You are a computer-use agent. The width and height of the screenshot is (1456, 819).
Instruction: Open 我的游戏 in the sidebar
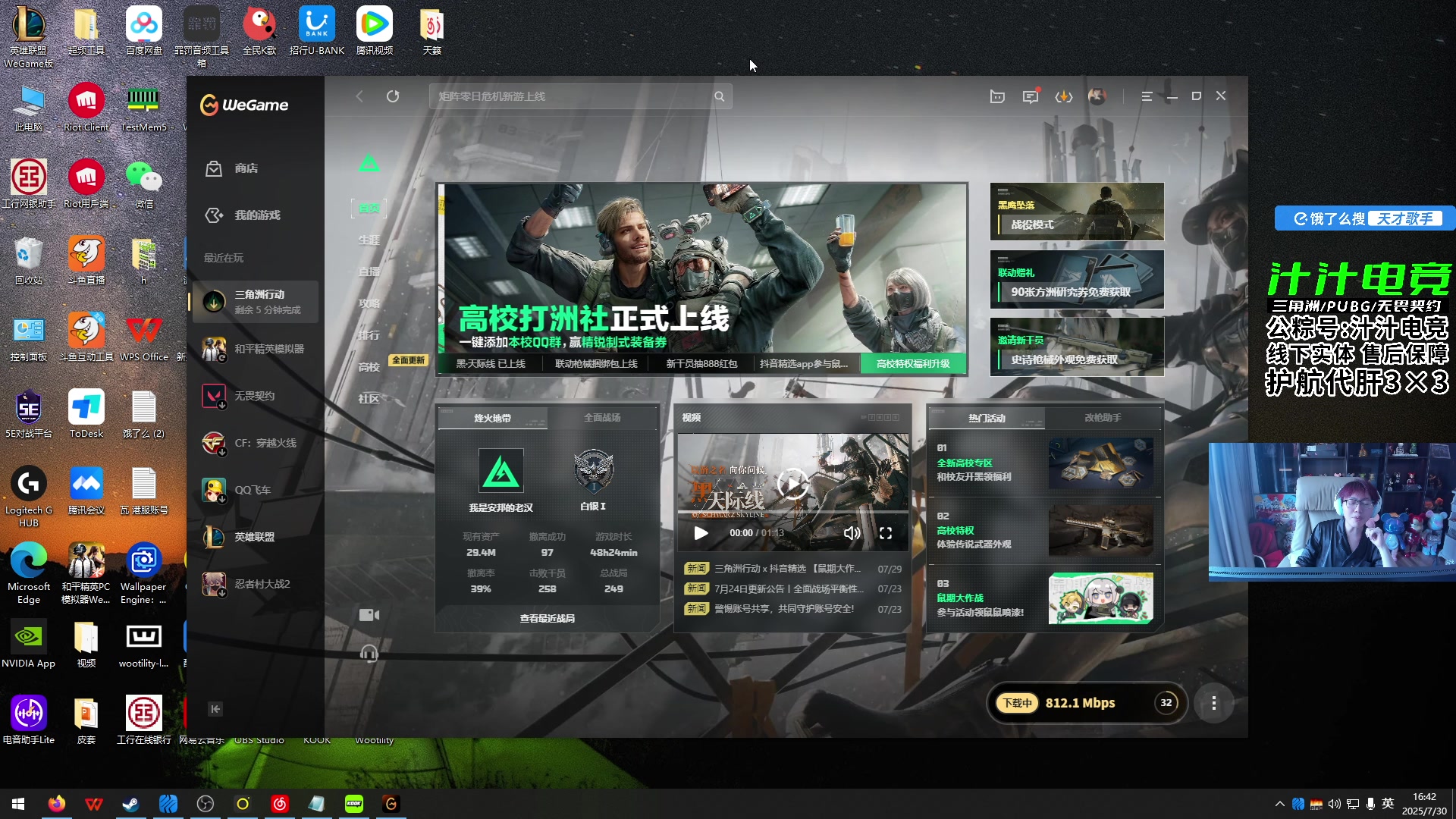tap(256, 215)
